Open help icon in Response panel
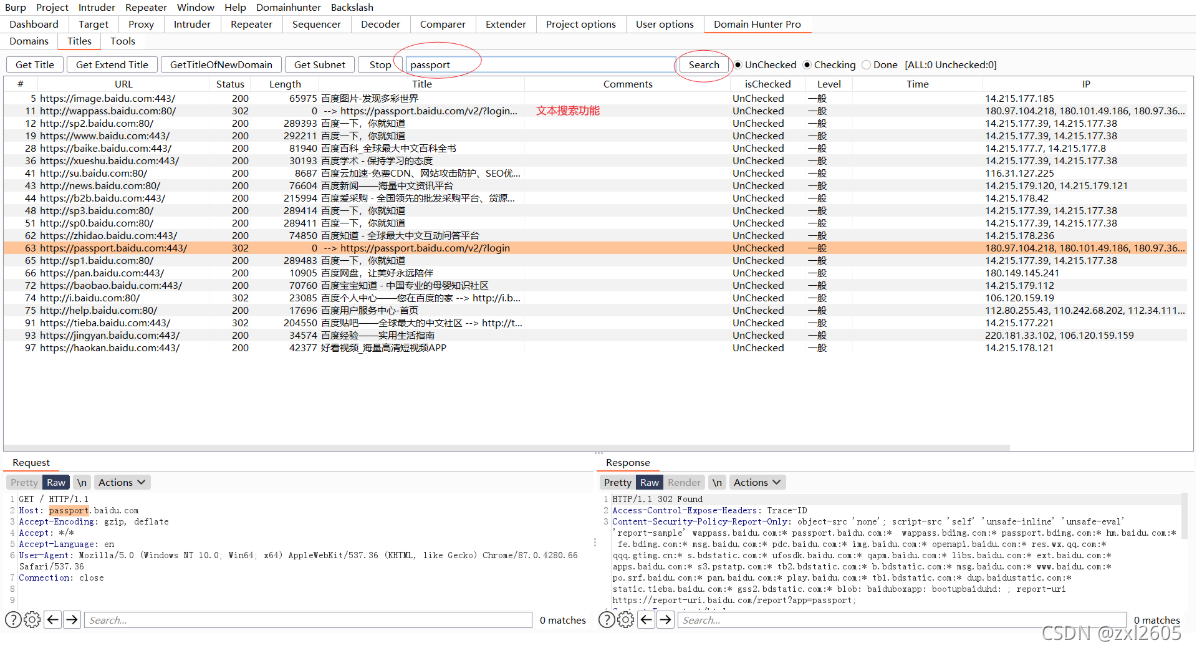The width and height of the screenshot is (1196, 651). coord(606,620)
